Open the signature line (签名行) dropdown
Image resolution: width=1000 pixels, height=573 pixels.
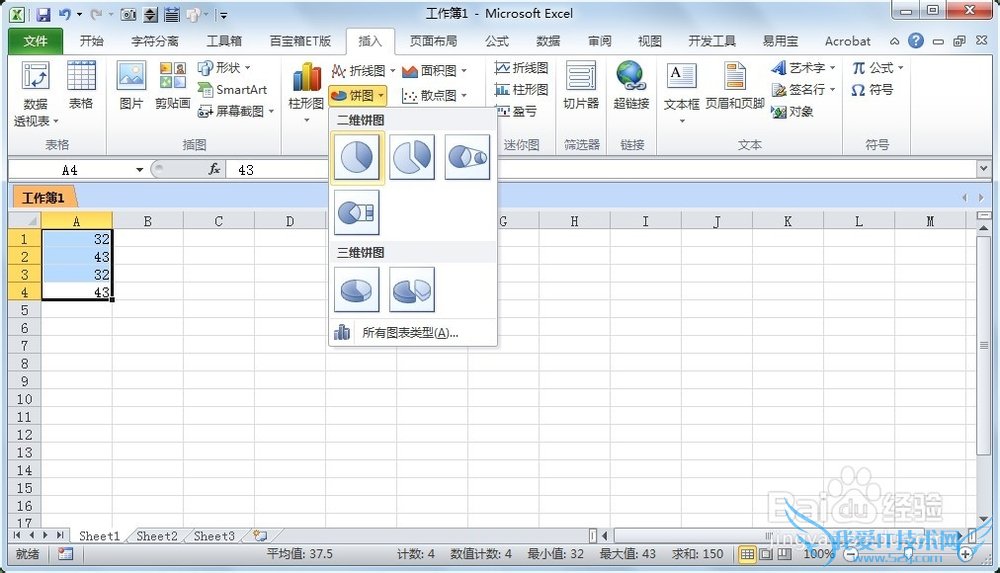[803, 90]
